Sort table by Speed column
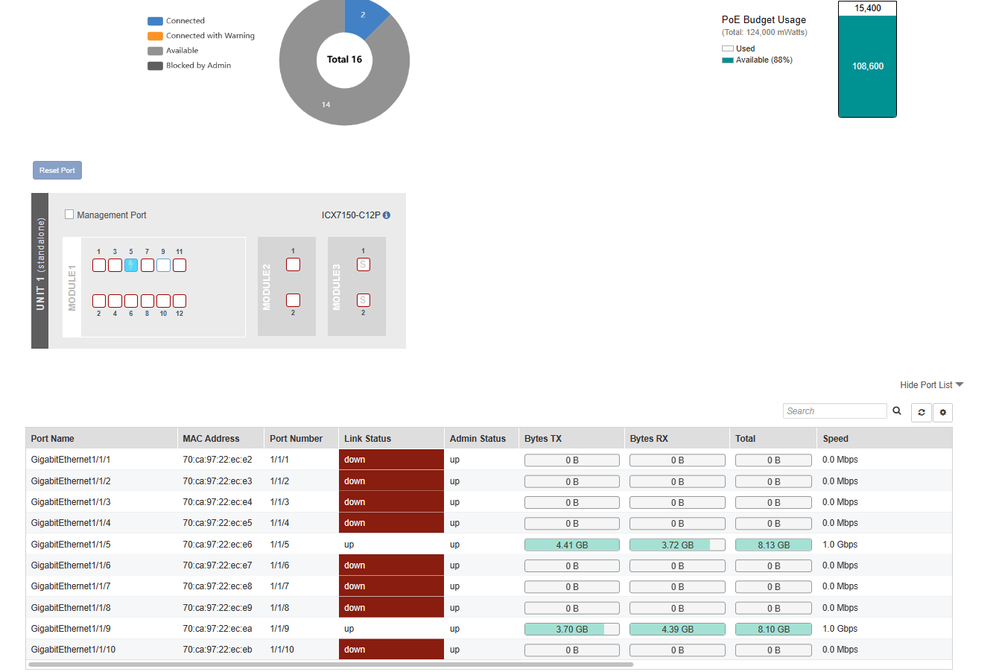The image size is (999, 672). pyautogui.click(x=835, y=439)
